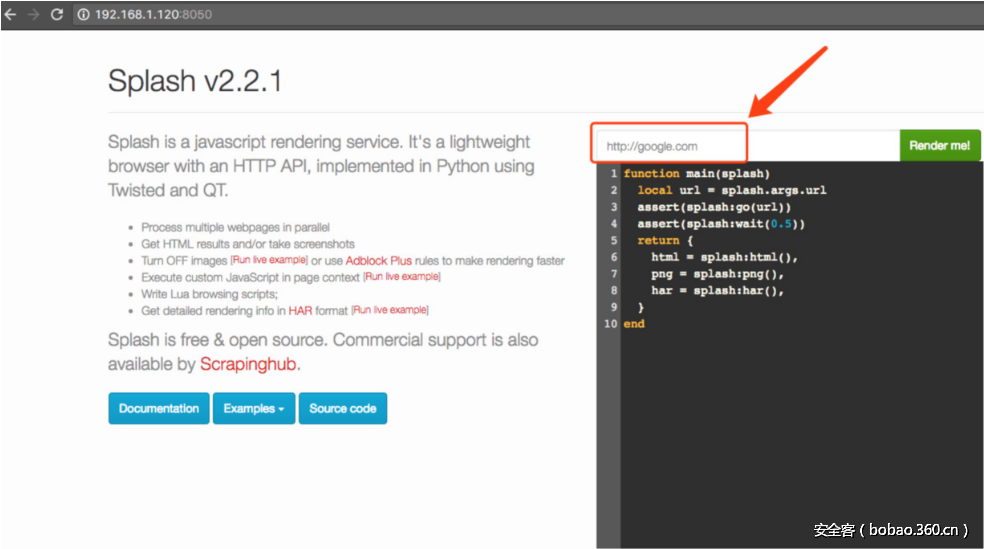Viewport: 984px width, 549px height.
Task: Click the site info icon in address bar
Action: tap(84, 15)
